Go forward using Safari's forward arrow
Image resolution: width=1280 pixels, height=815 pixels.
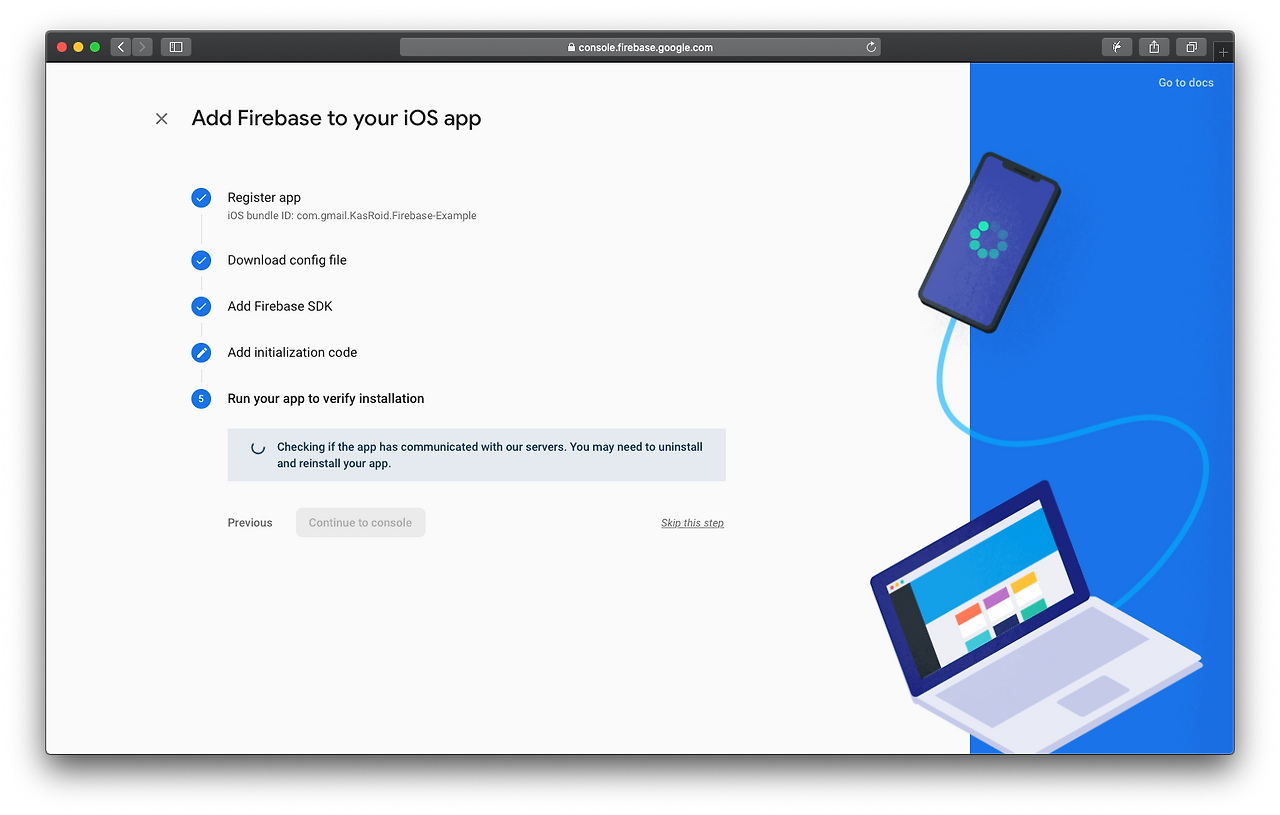tap(142, 47)
